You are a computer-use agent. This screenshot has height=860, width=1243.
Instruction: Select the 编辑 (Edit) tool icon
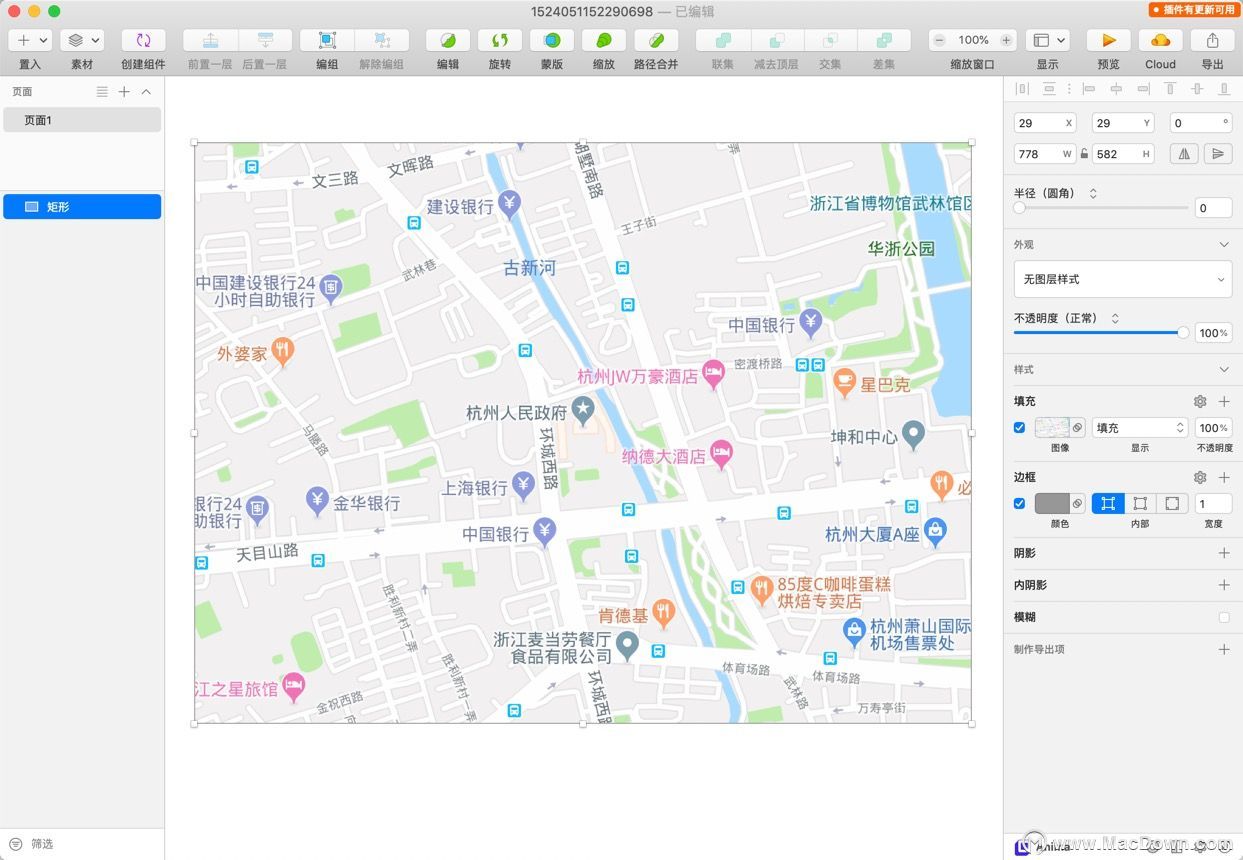(448, 40)
